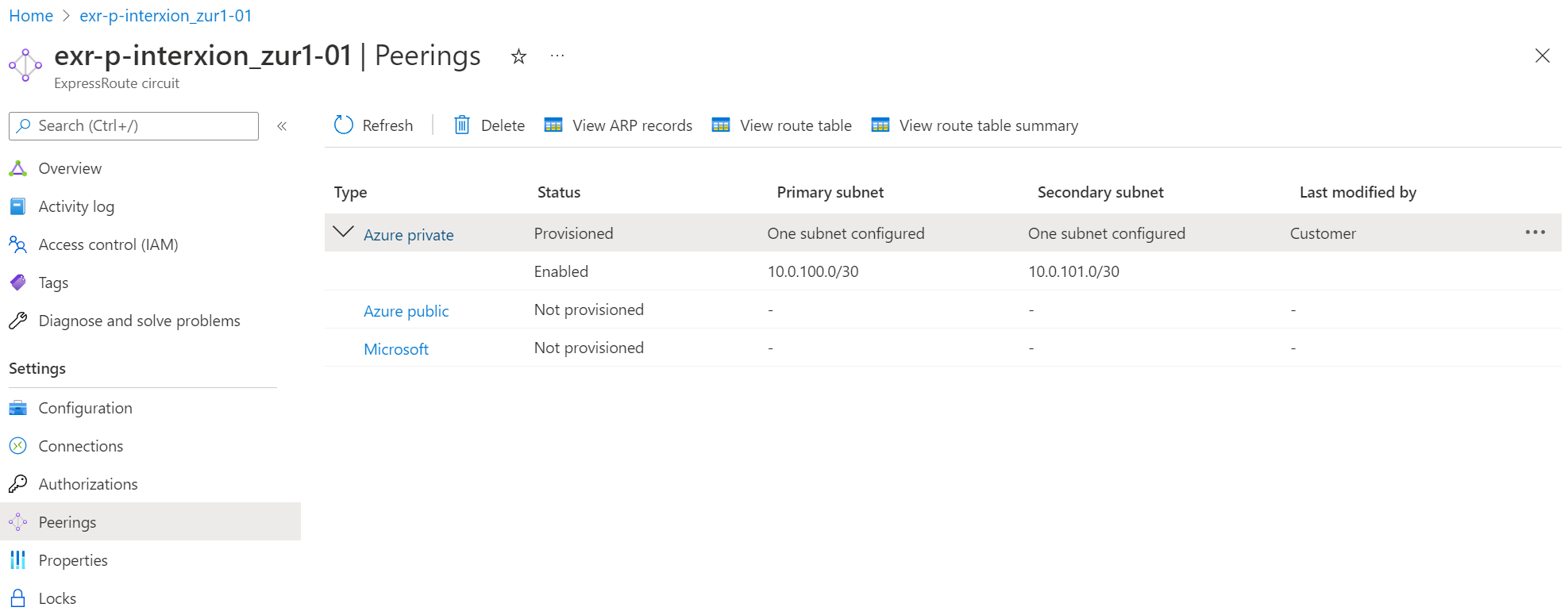Click the Diagnose wrench icon
Image resolution: width=1568 pixels, height=615 pixels.
[x=17, y=321]
